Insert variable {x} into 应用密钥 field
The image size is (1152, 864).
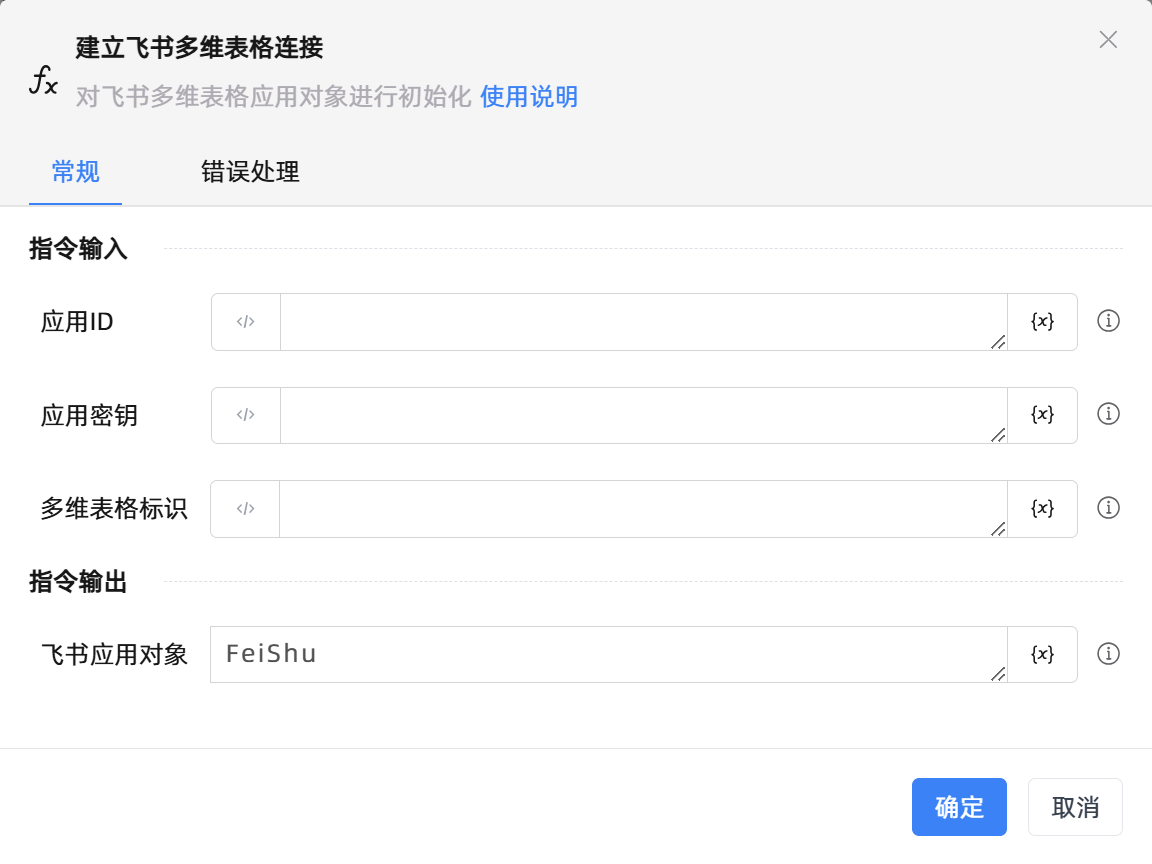1042,415
